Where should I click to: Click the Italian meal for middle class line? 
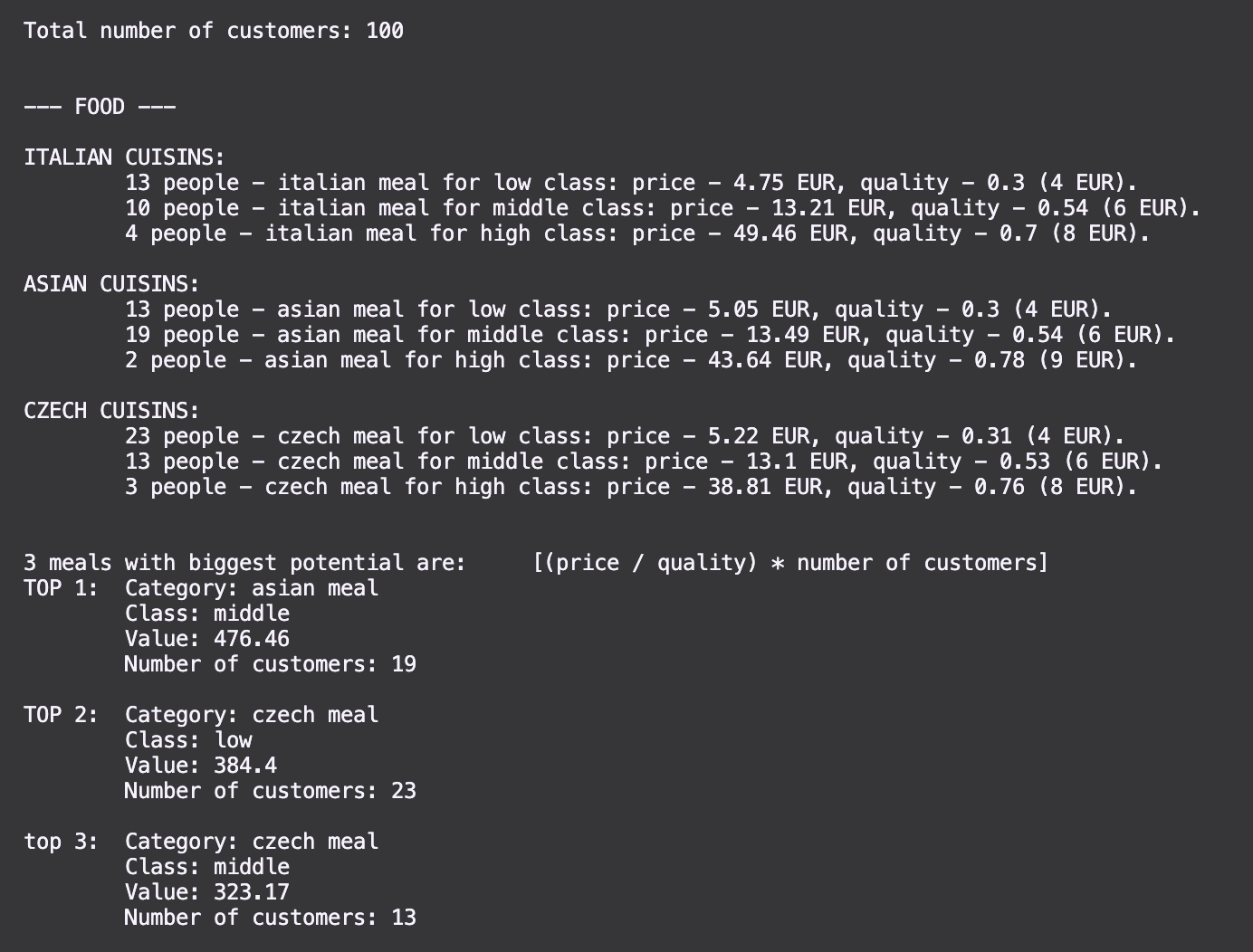click(662, 208)
